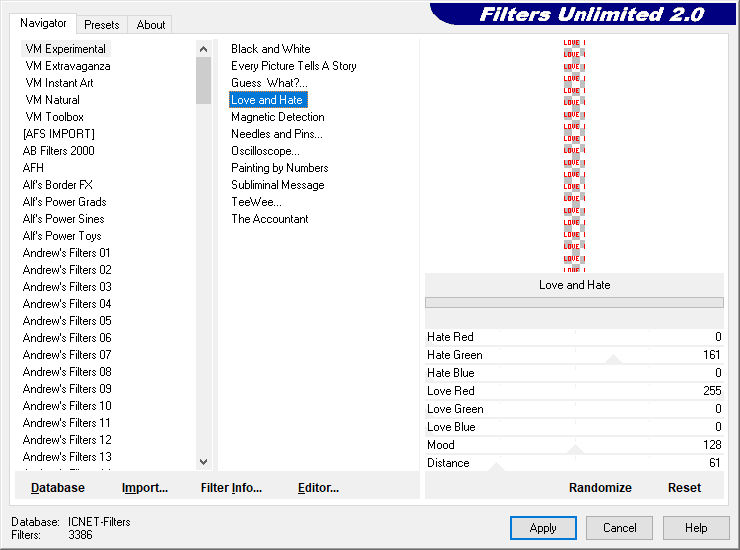Select Andrew's Filters 02 category
This screenshot has width=740, height=550.
(x=67, y=270)
